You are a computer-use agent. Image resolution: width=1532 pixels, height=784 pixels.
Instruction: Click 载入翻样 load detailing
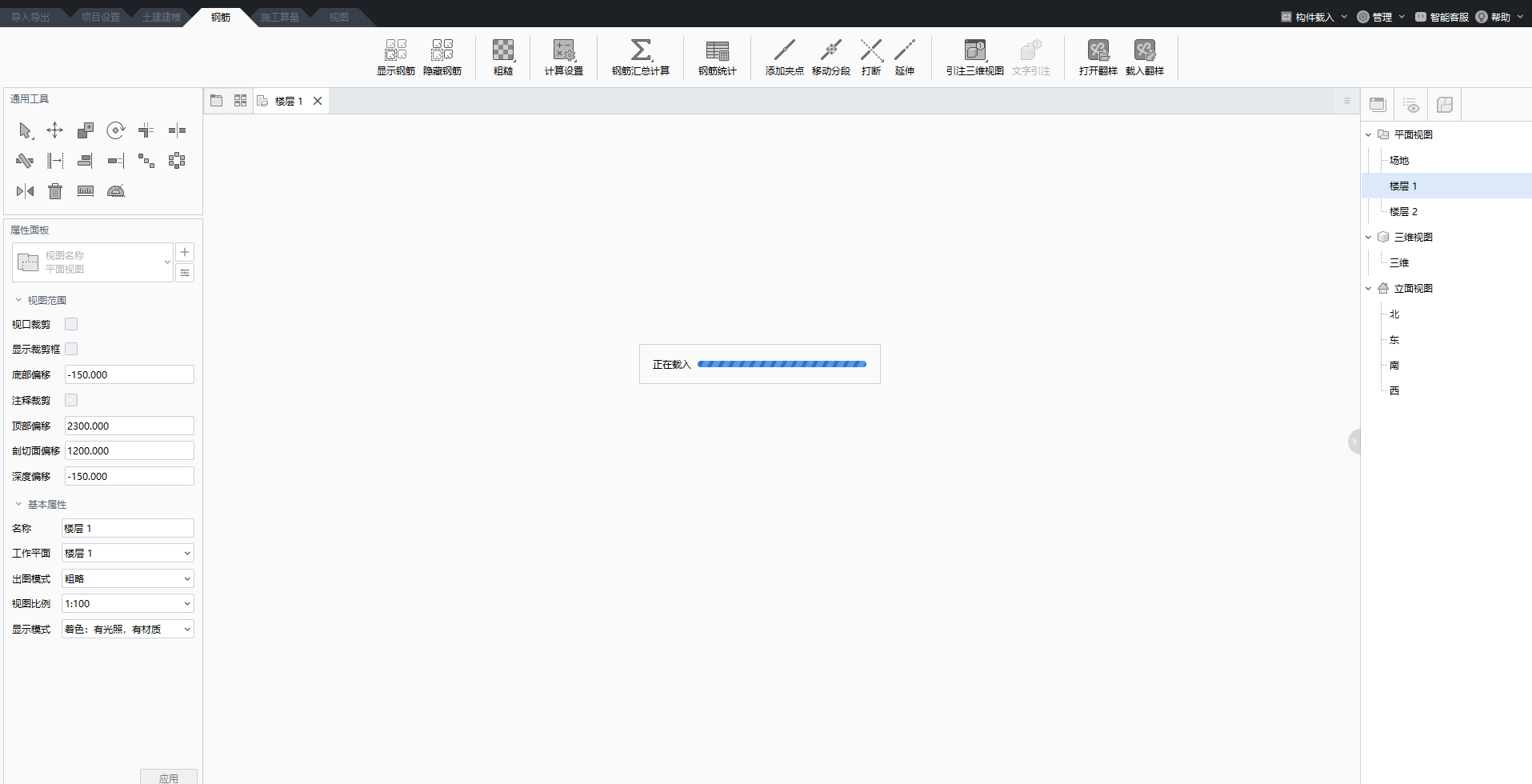pyautogui.click(x=1145, y=58)
